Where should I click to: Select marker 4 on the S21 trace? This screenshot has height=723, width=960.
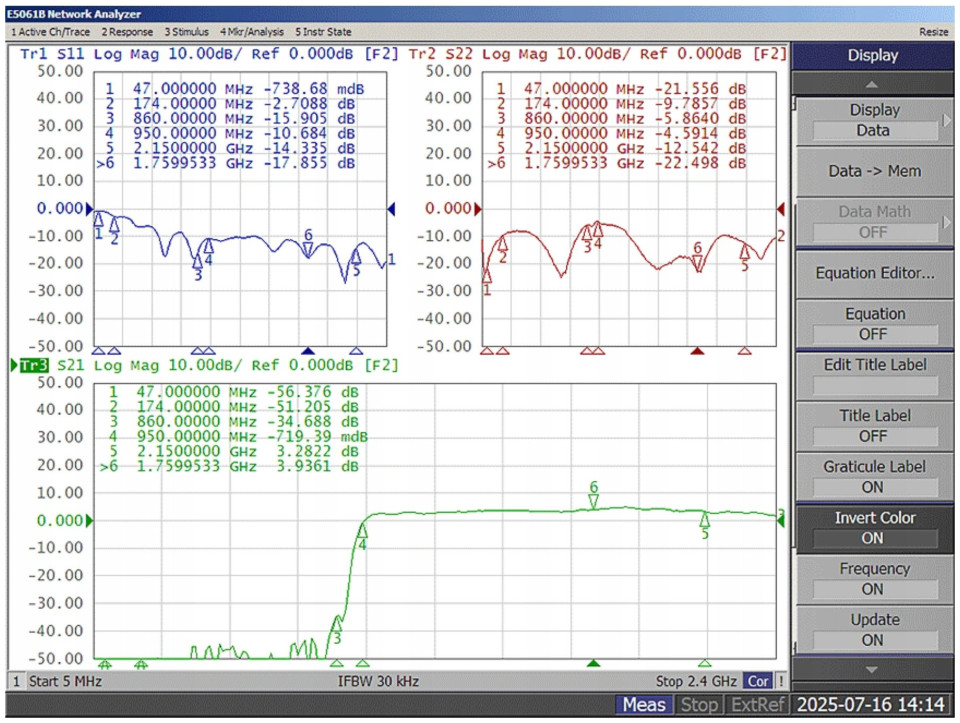pyautogui.click(x=362, y=530)
